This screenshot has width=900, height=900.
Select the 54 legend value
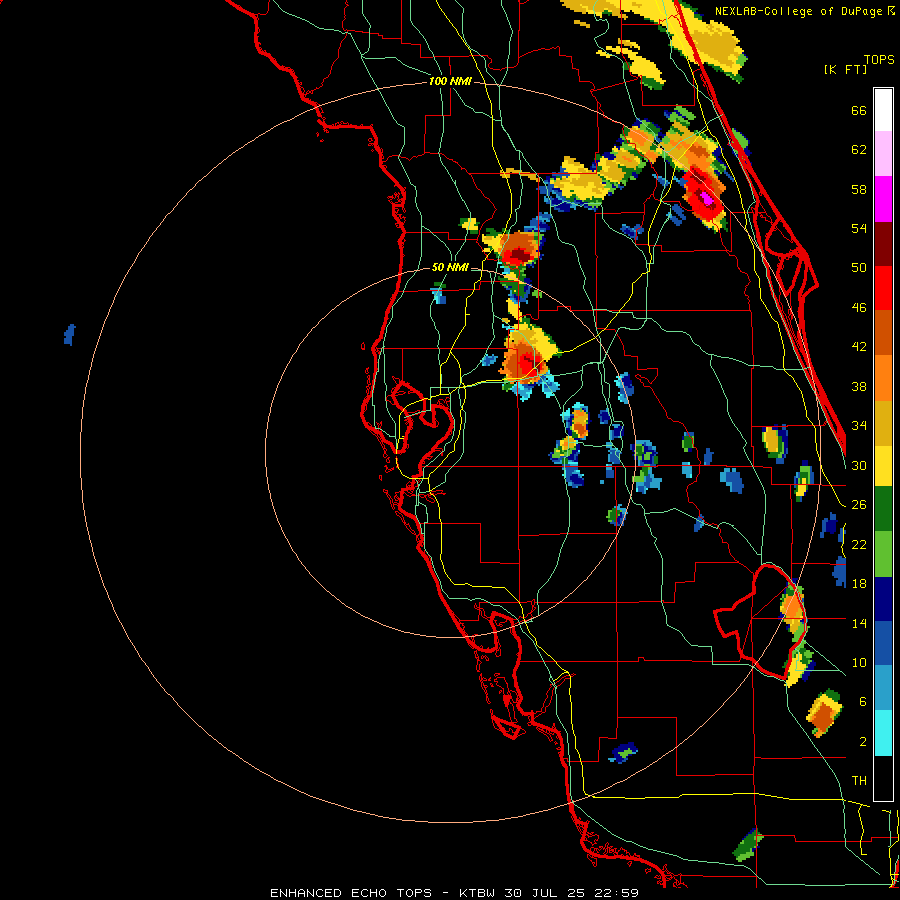point(859,228)
